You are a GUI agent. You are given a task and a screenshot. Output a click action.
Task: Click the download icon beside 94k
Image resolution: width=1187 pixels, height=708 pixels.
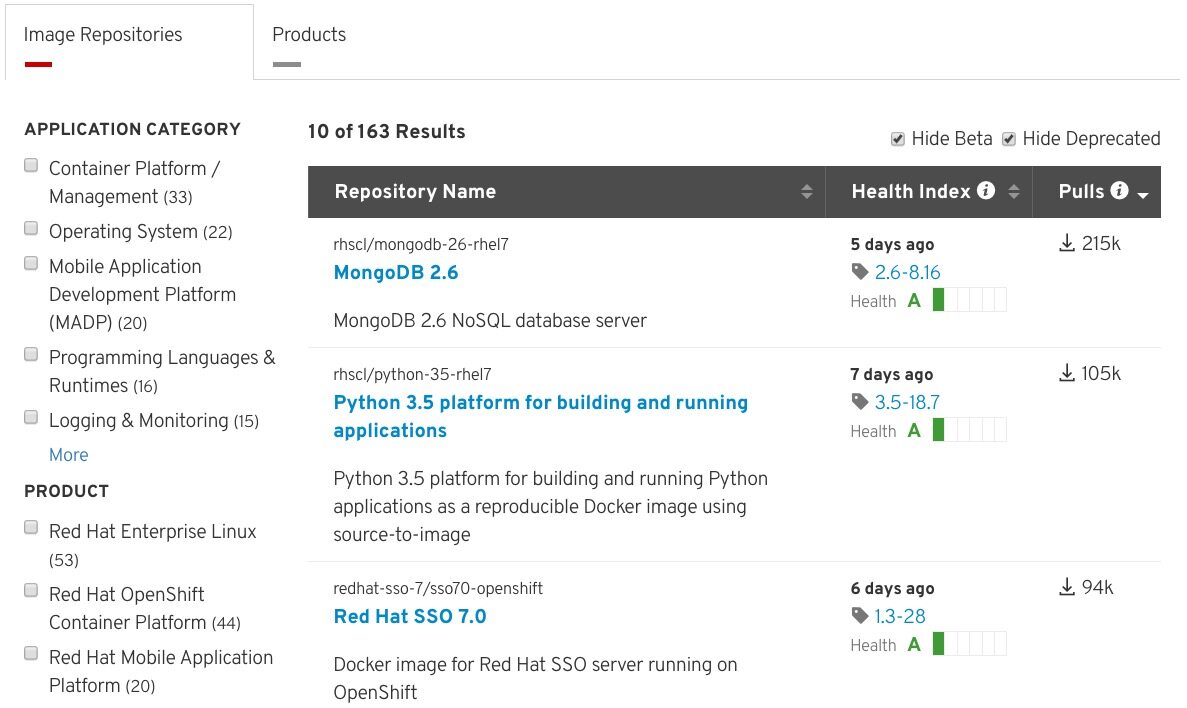(1067, 587)
